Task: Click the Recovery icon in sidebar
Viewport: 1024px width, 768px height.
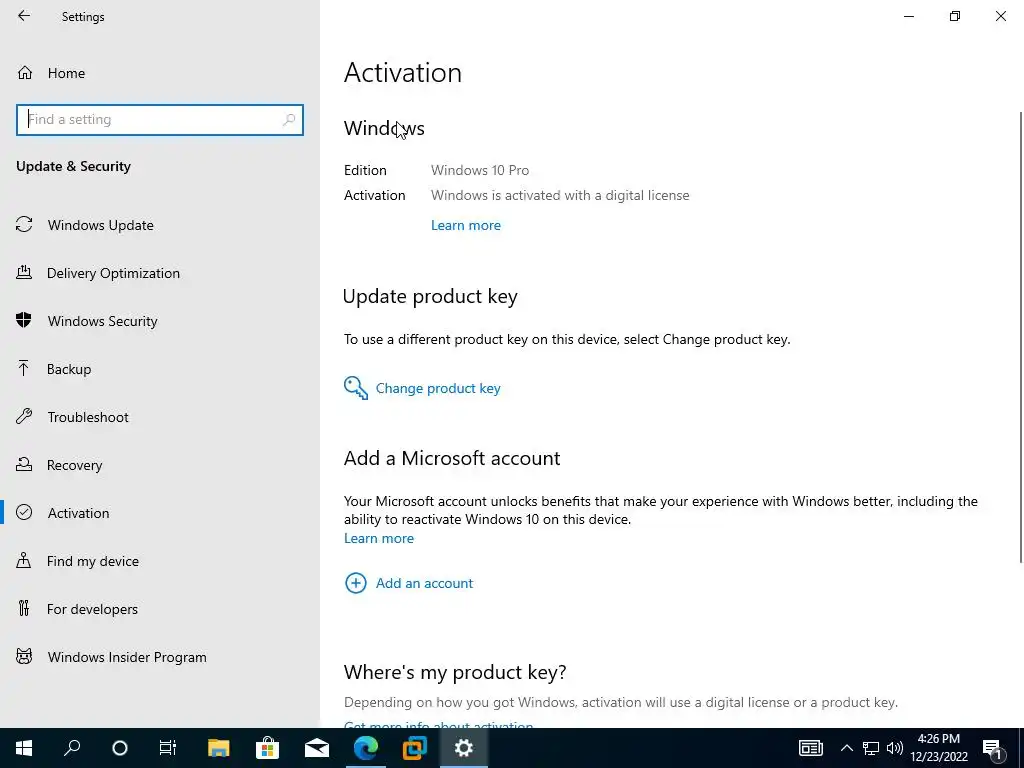Action: coord(24,464)
